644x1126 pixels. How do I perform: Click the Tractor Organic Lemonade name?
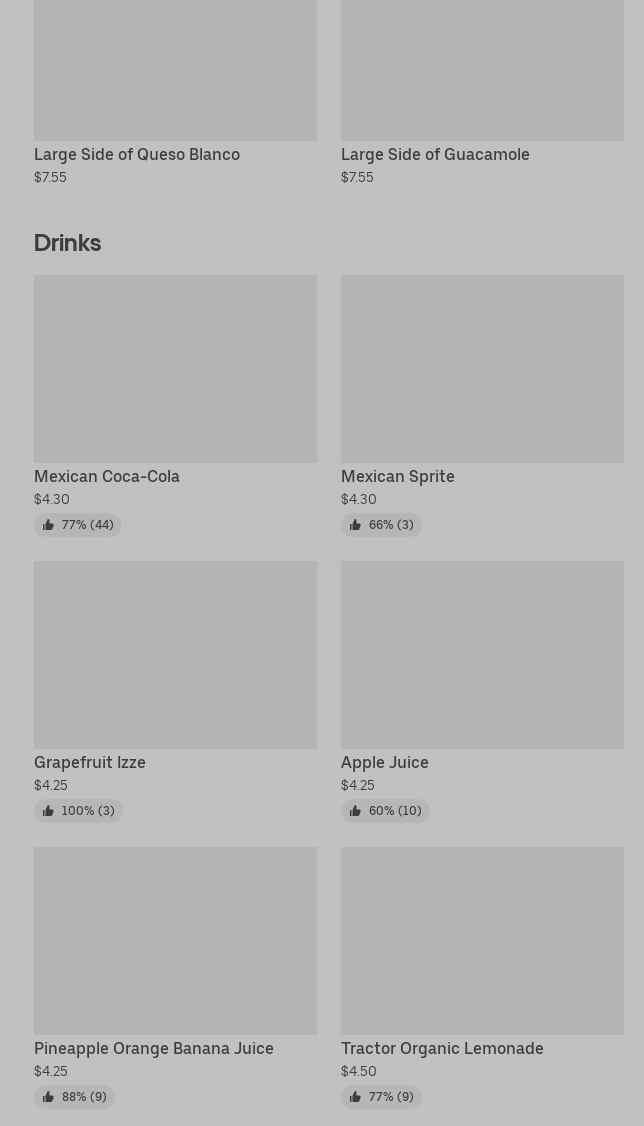442,1049
